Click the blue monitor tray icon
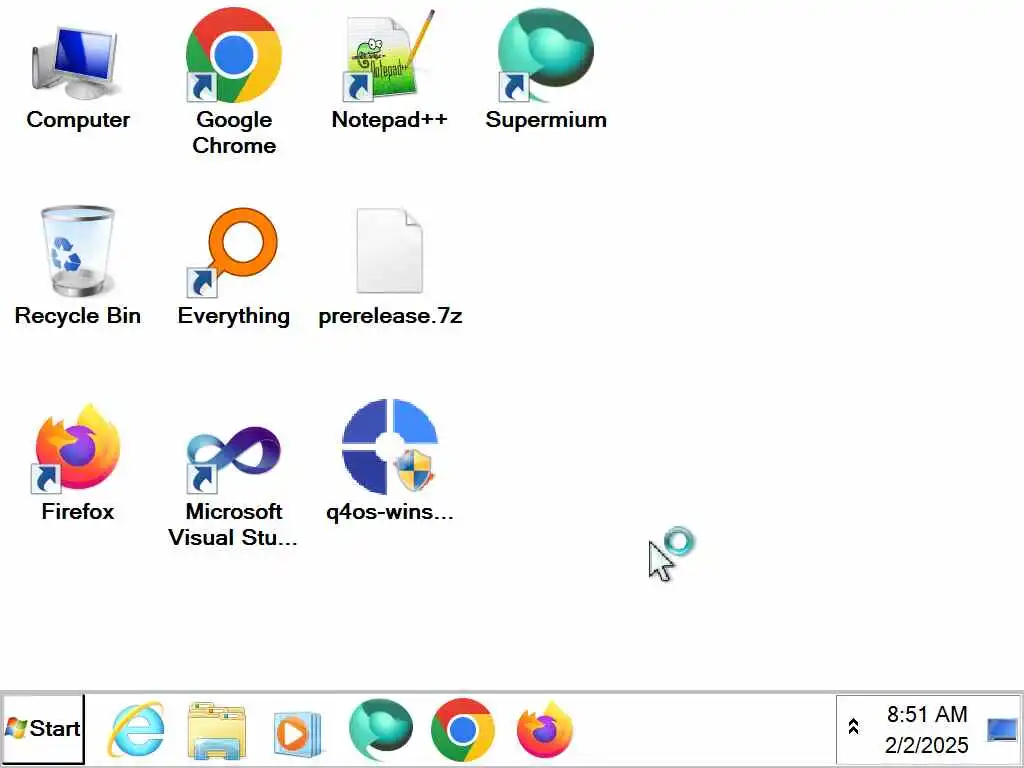1024x768 pixels. pos(1002,730)
